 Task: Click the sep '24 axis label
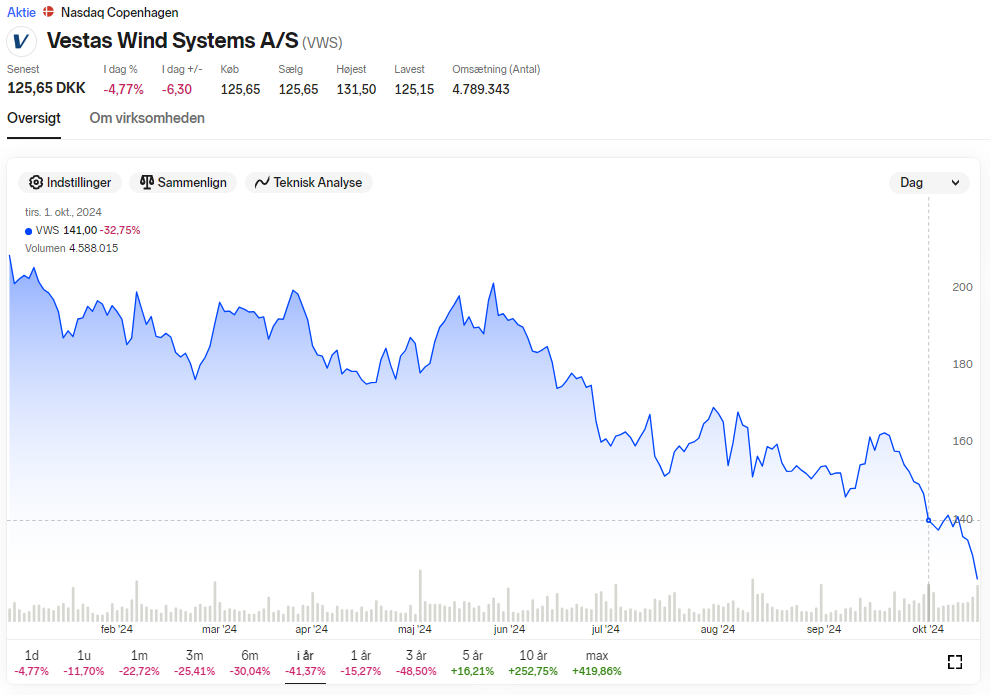pos(823,629)
